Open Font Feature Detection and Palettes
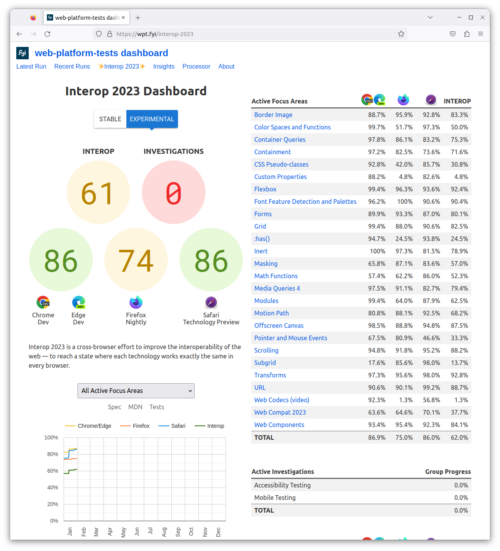500x551 pixels. pos(305,202)
